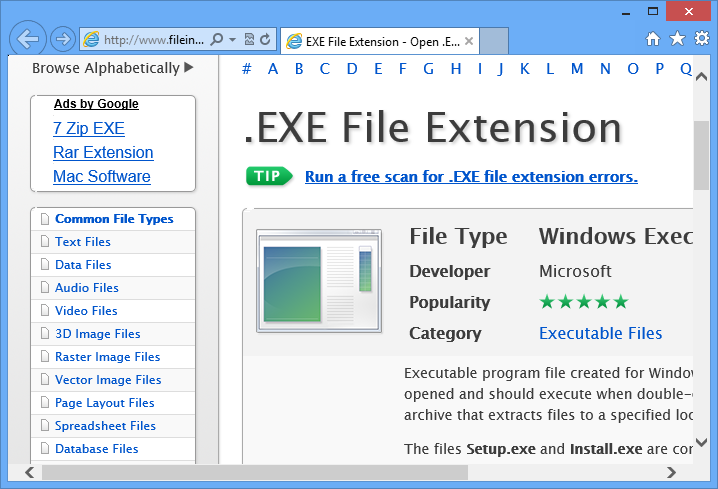
Task: Go forward with the Forward arrow button
Action: pos(63,39)
